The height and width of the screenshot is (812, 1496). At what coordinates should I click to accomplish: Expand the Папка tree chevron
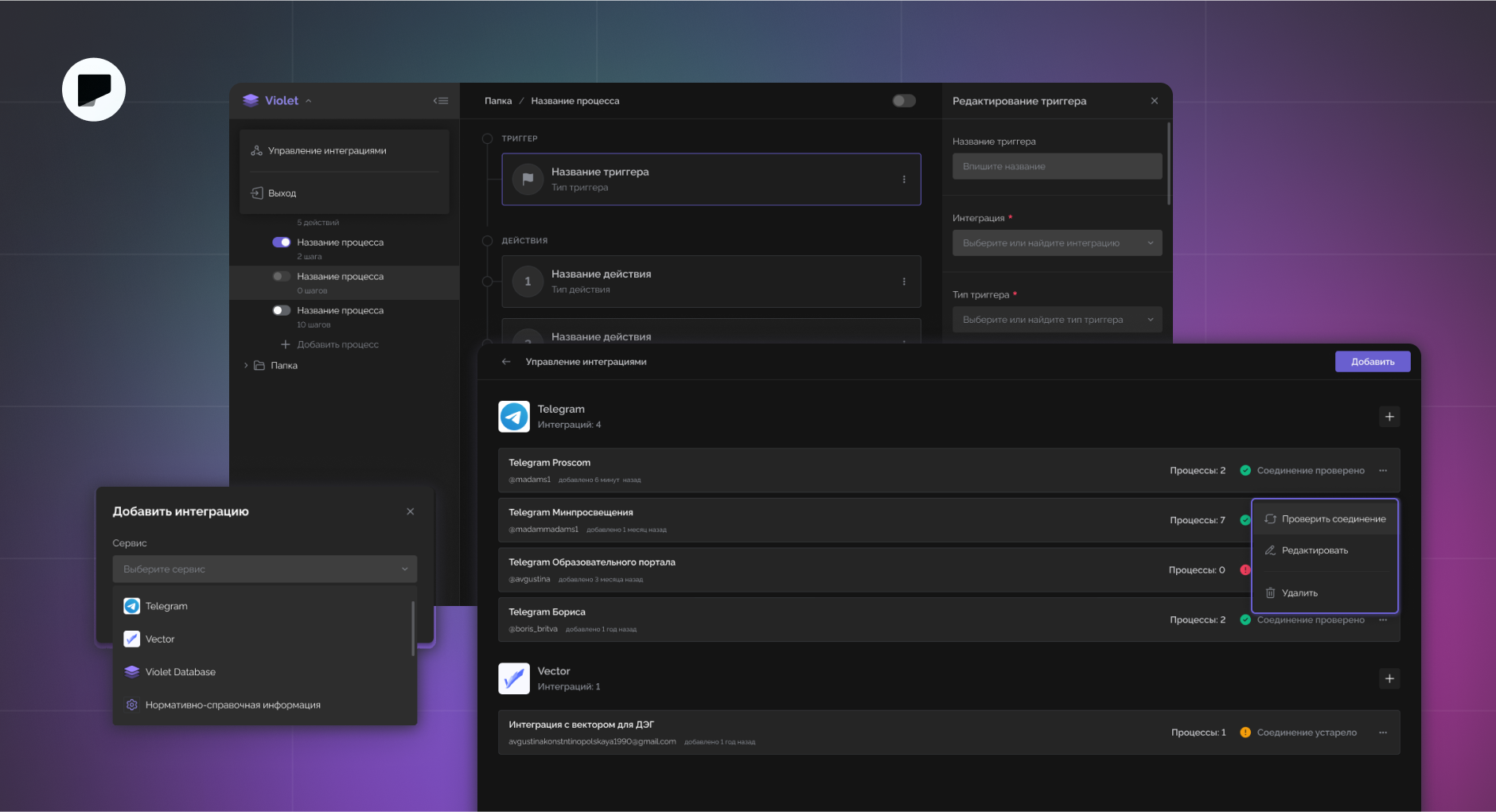[x=246, y=366]
